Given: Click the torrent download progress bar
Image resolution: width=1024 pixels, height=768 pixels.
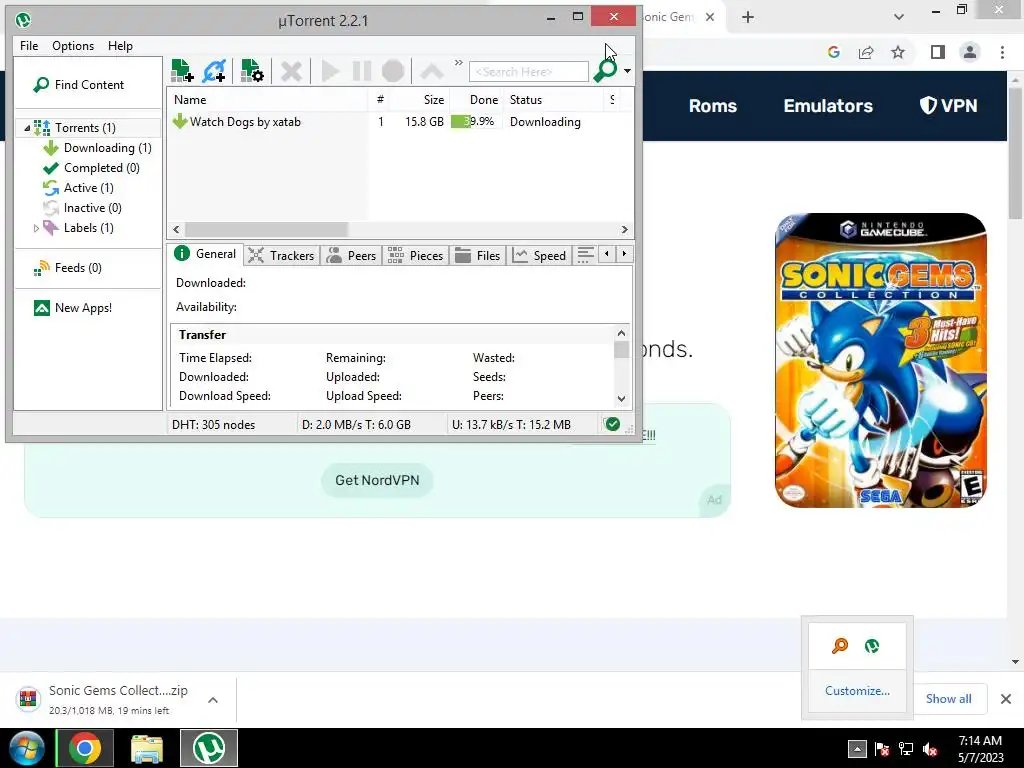Looking at the screenshot, I should tap(476, 121).
